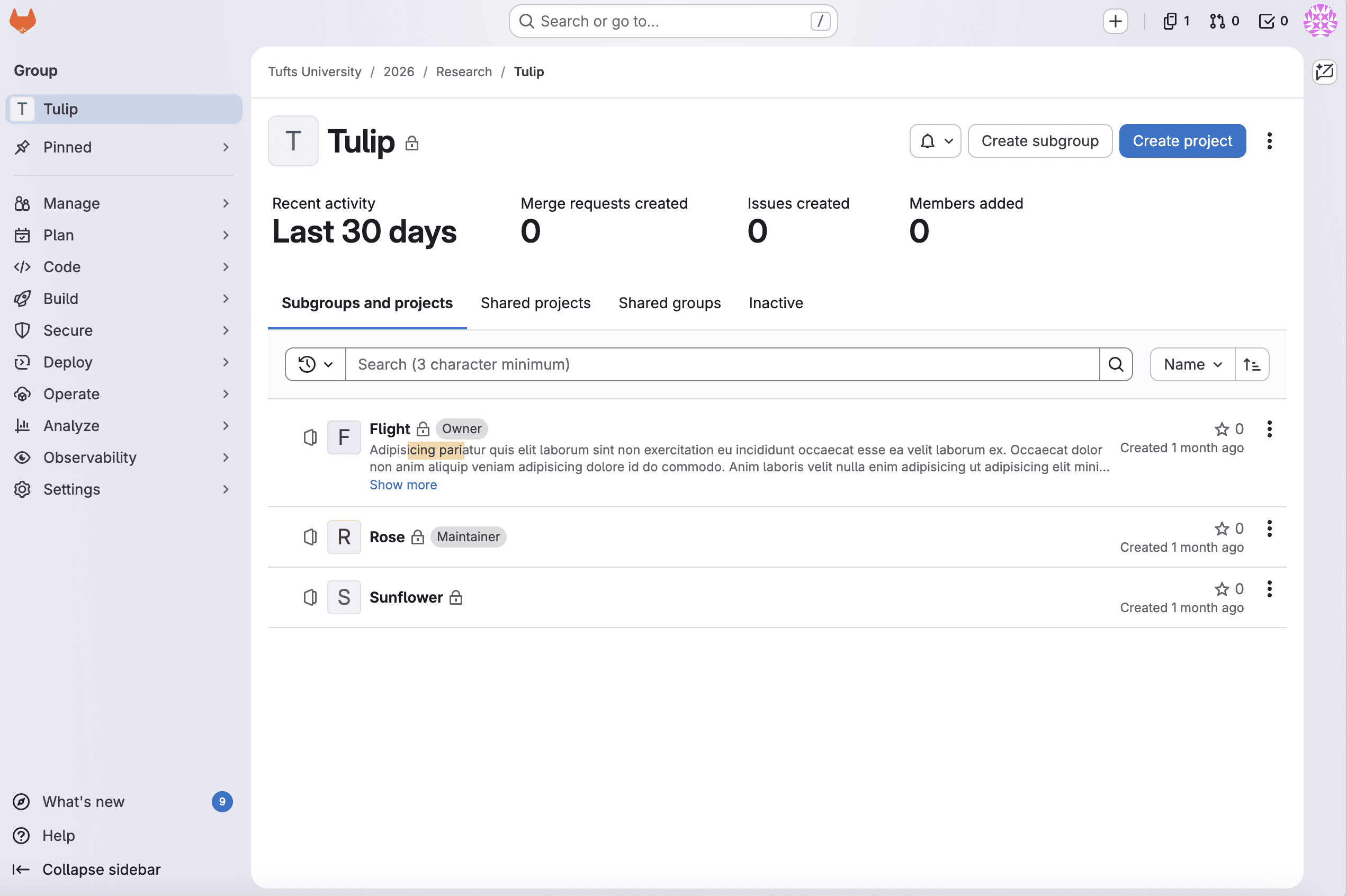Click the GitLab fox logo
The width and height of the screenshot is (1347, 896).
[23, 21]
